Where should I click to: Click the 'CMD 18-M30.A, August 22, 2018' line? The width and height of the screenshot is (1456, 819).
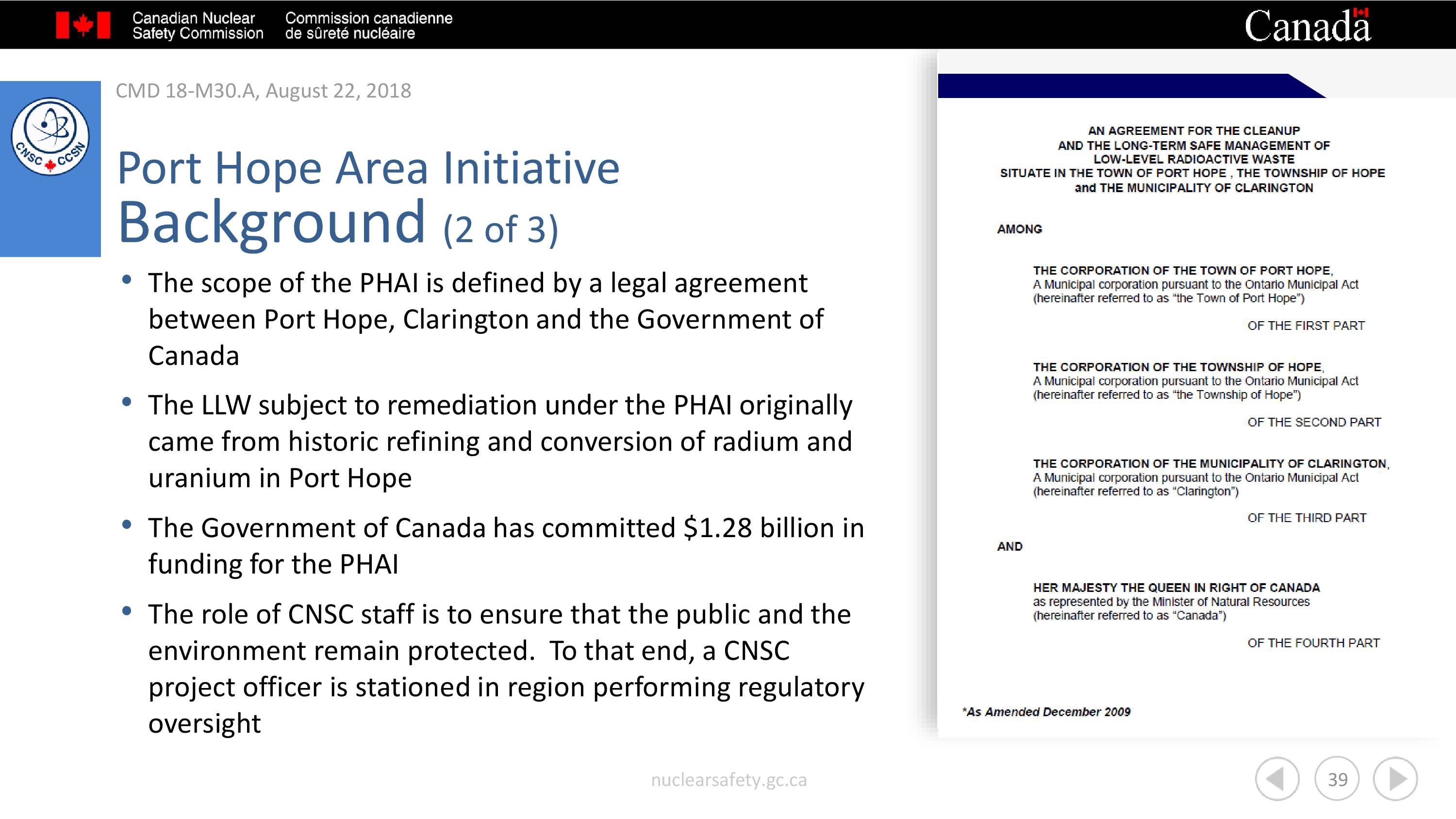pos(264,90)
